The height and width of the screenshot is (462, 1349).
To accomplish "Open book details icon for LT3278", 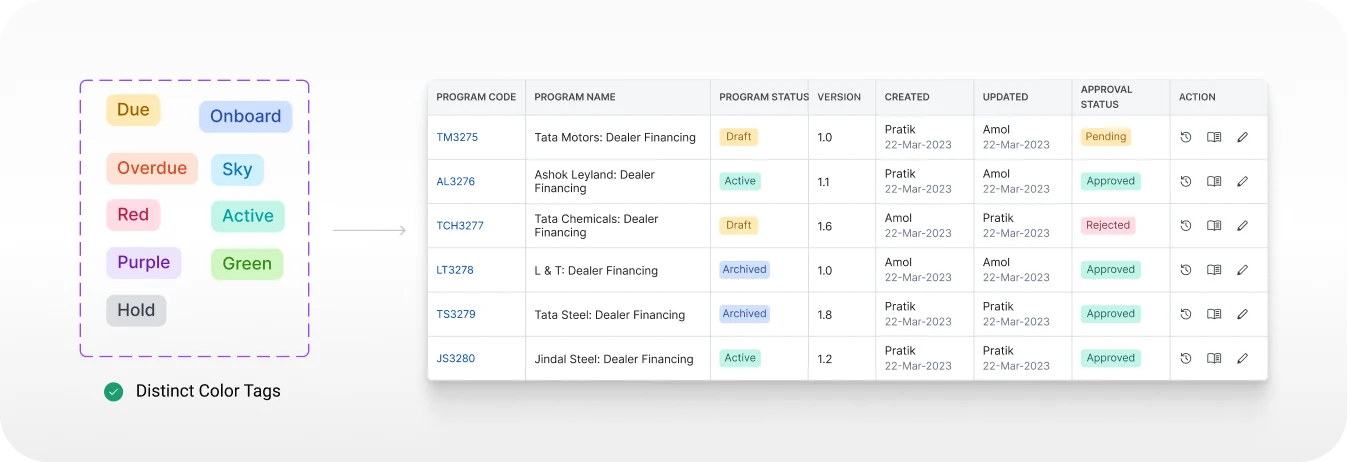I will click(1214, 270).
